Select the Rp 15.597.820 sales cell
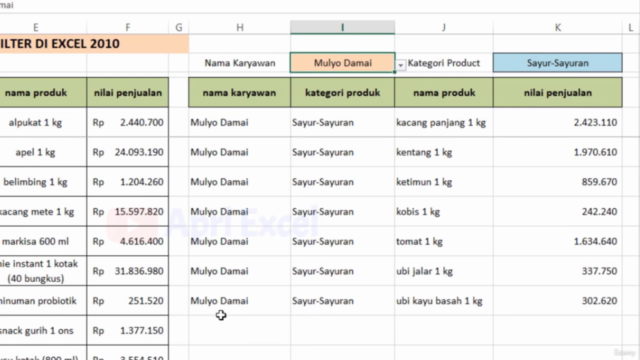This screenshot has width=640, height=360. click(128, 212)
